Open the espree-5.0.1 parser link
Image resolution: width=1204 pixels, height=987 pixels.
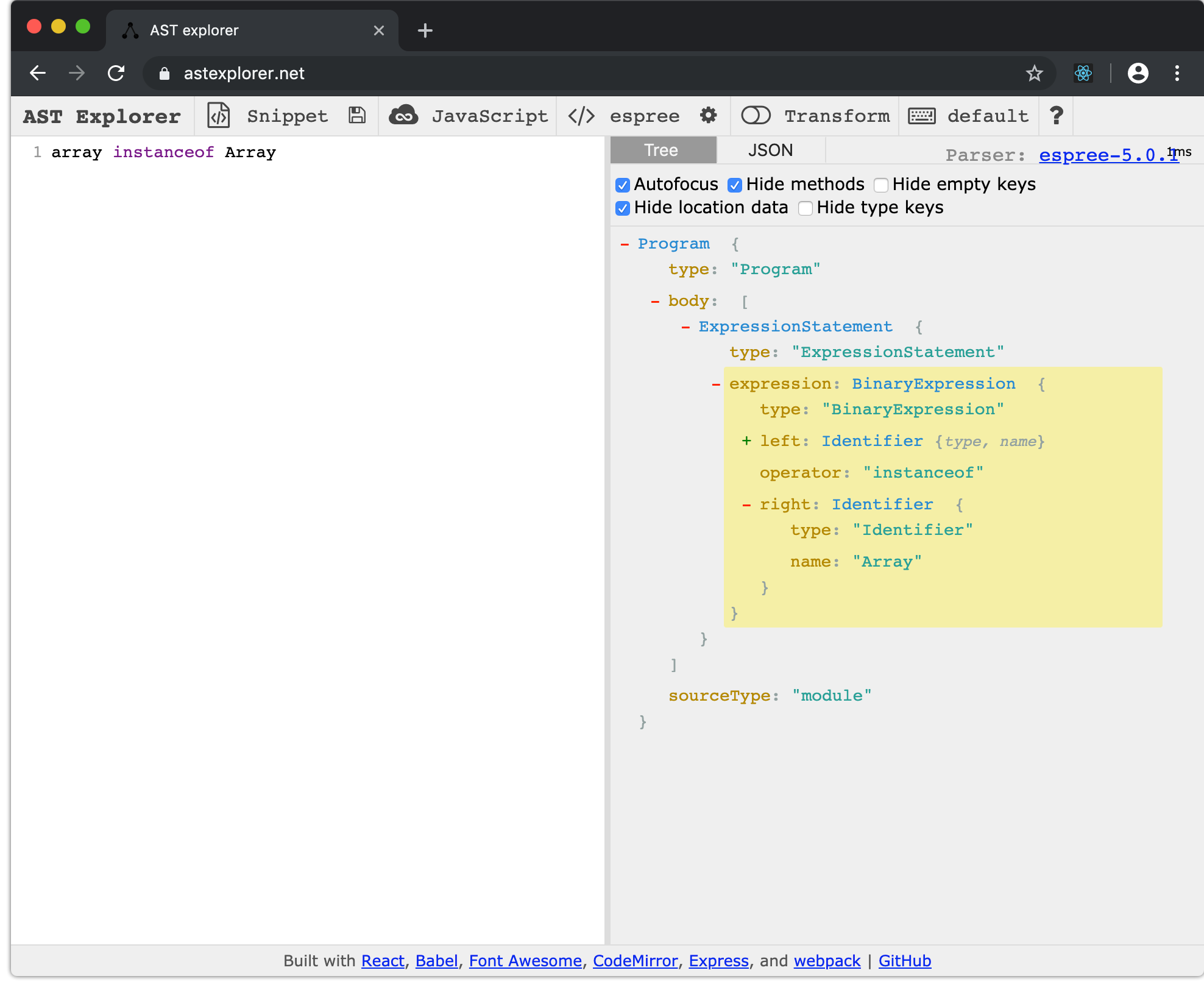1107,155
